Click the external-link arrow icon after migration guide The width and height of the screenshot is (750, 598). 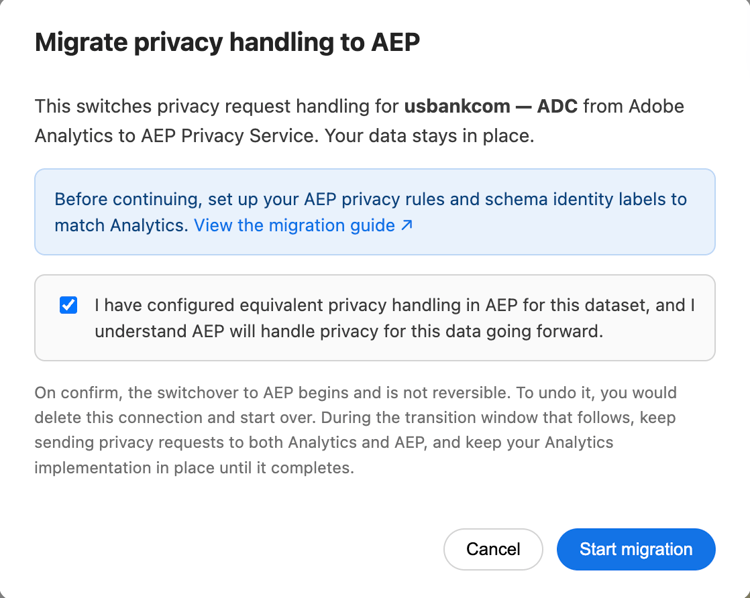point(407,225)
